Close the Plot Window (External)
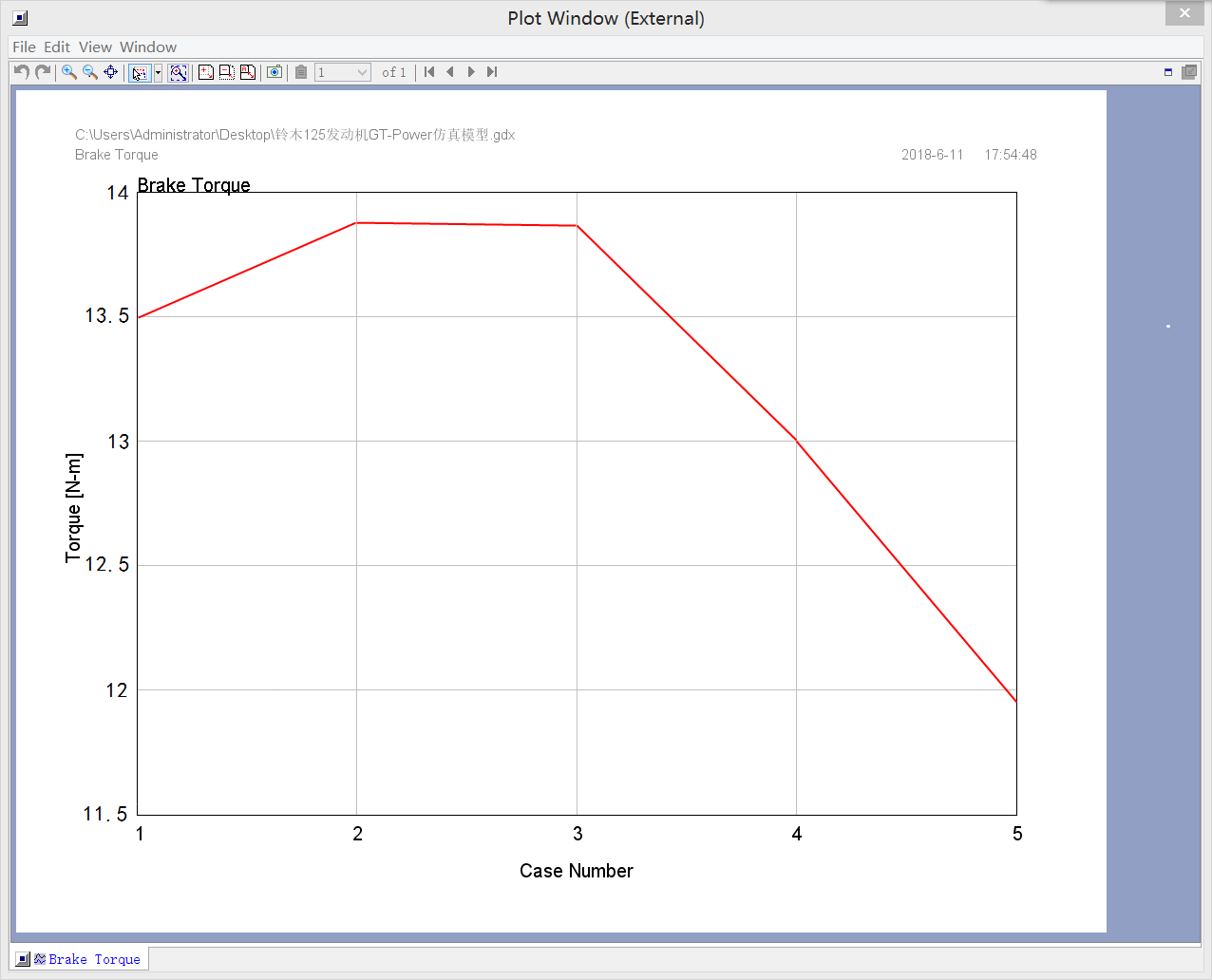1212x980 pixels. [x=1184, y=13]
